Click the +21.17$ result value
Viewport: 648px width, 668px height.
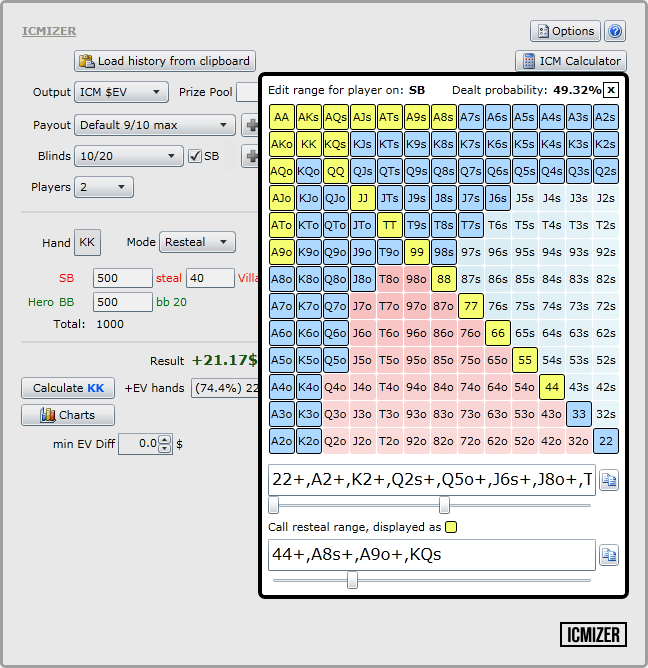(225, 360)
